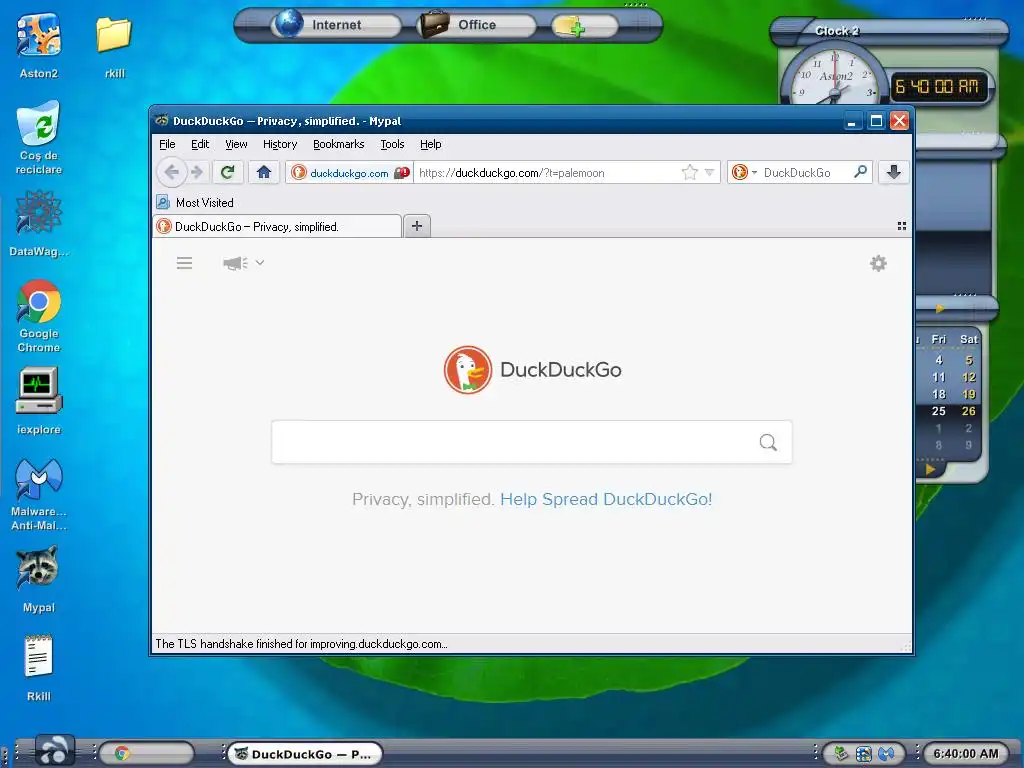Show the tab groups grid icon
Viewport: 1024px width, 768px height.
coord(902,226)
